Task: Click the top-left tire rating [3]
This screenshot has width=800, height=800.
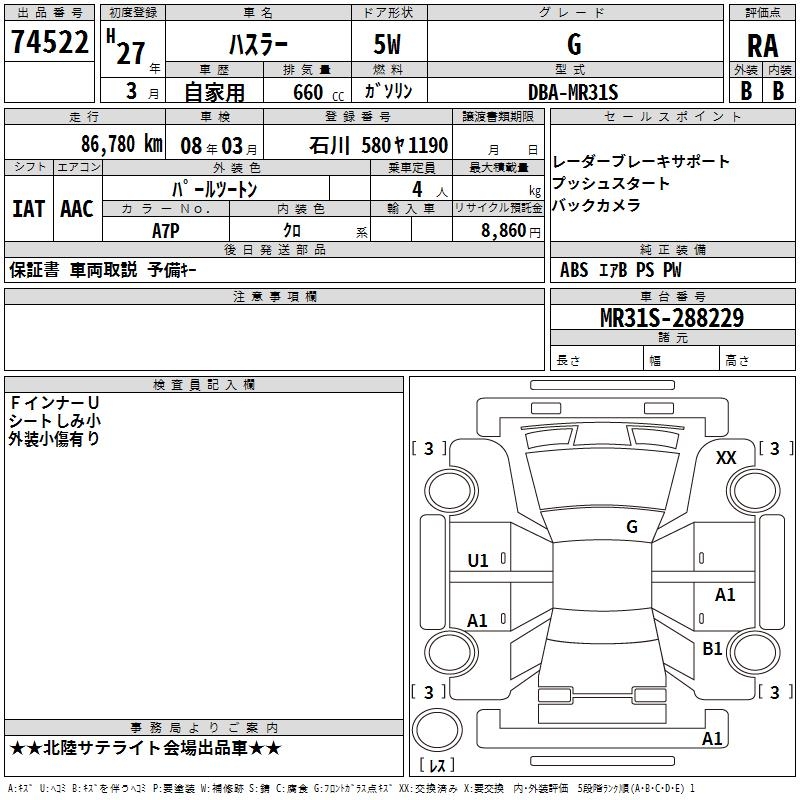Action: pos(429,449)
